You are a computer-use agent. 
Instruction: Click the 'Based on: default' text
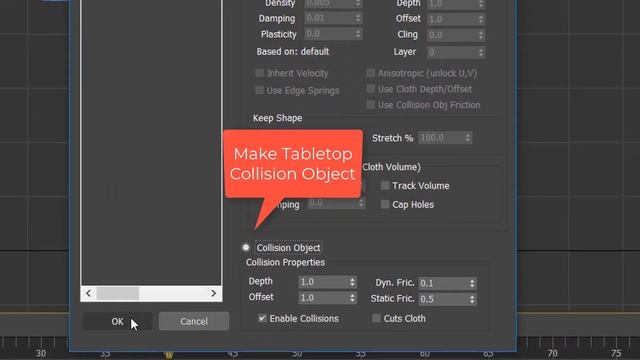tap(293, 52)
